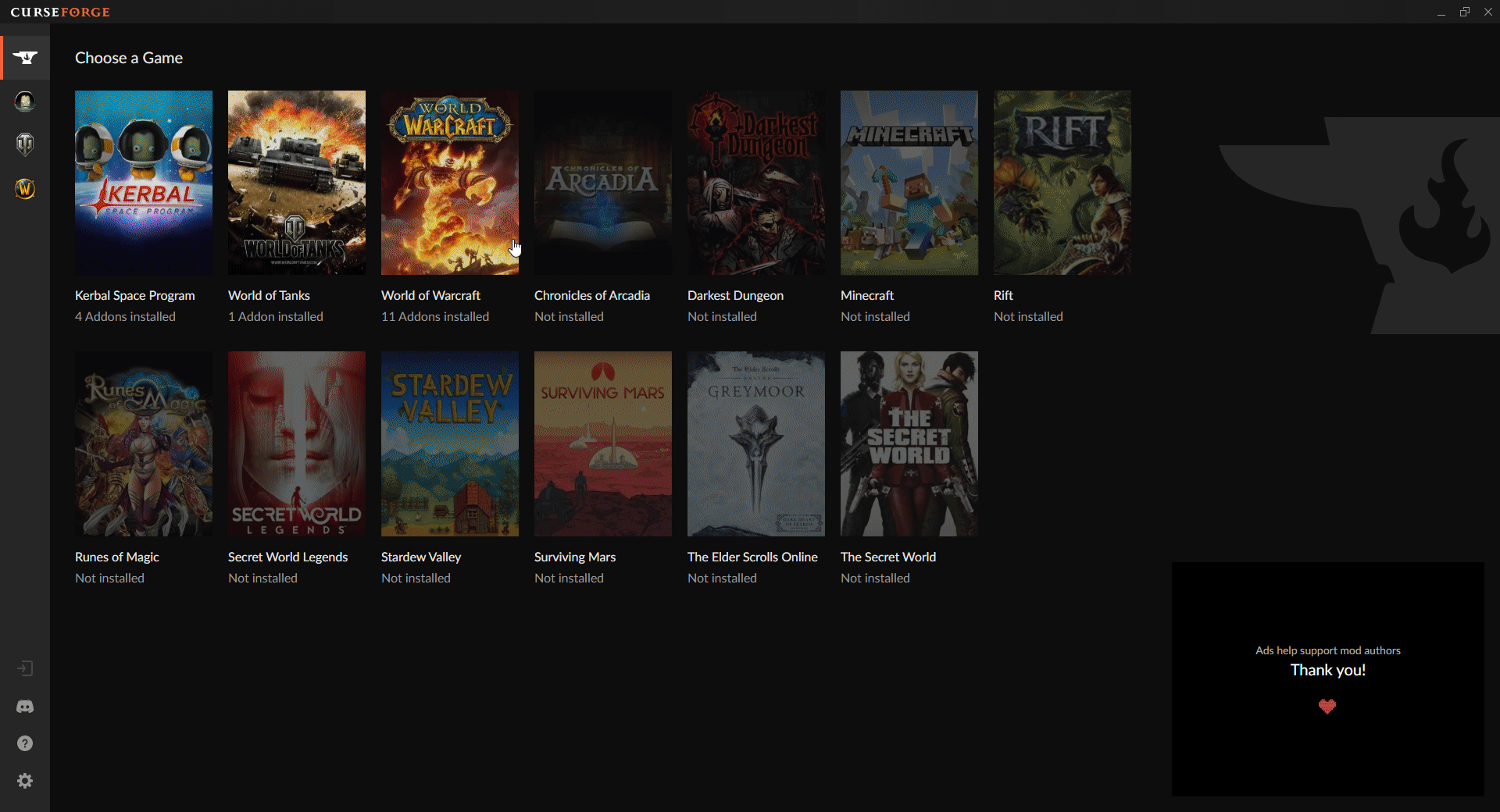The height and width of the screenshot is (812, 1500).
Task: Restore down the CurseForge window
Action: pyautogui.click(x=1465, y=12)
